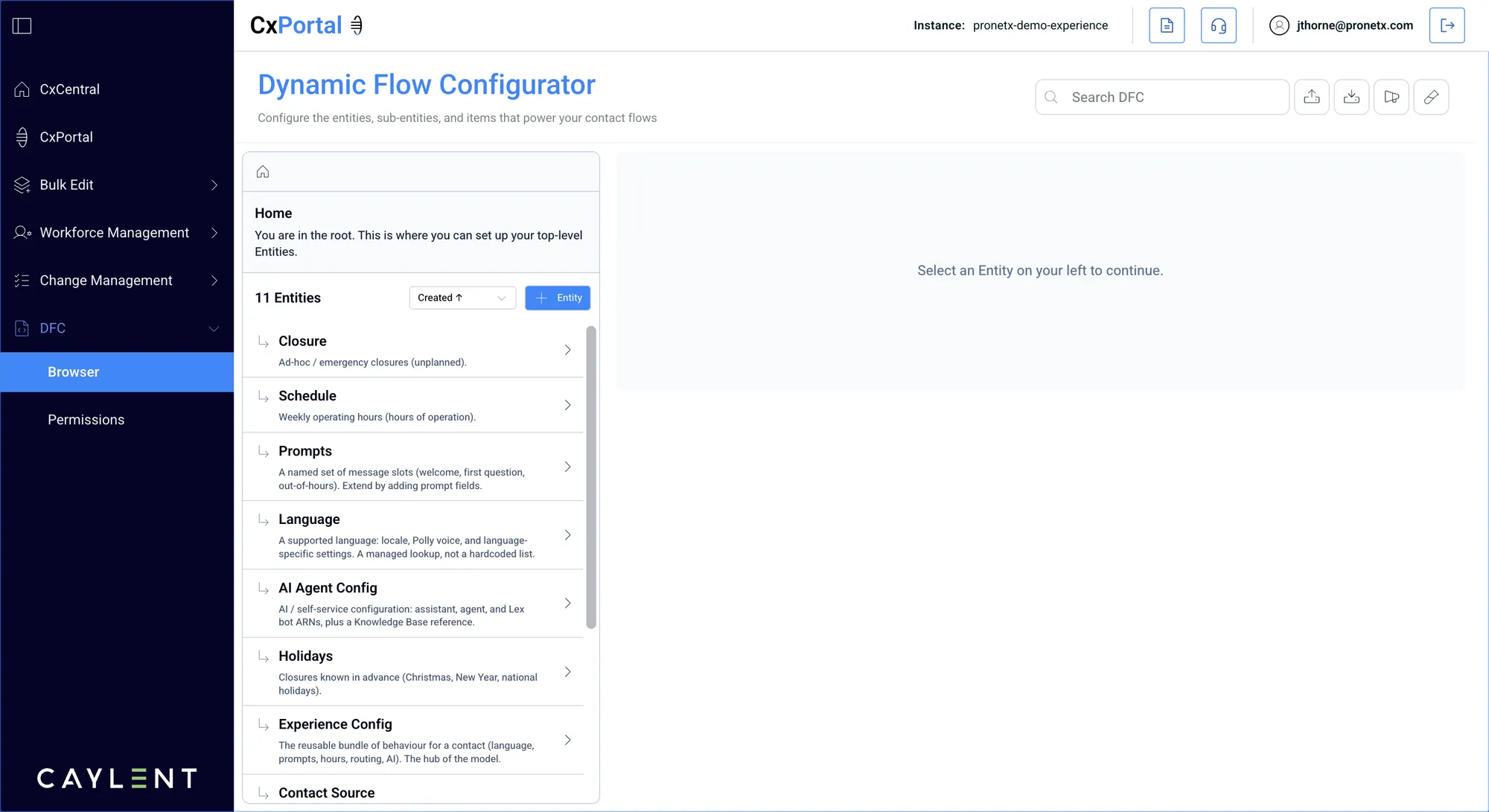
Task: Click the Home section heading
Action: 273,214
